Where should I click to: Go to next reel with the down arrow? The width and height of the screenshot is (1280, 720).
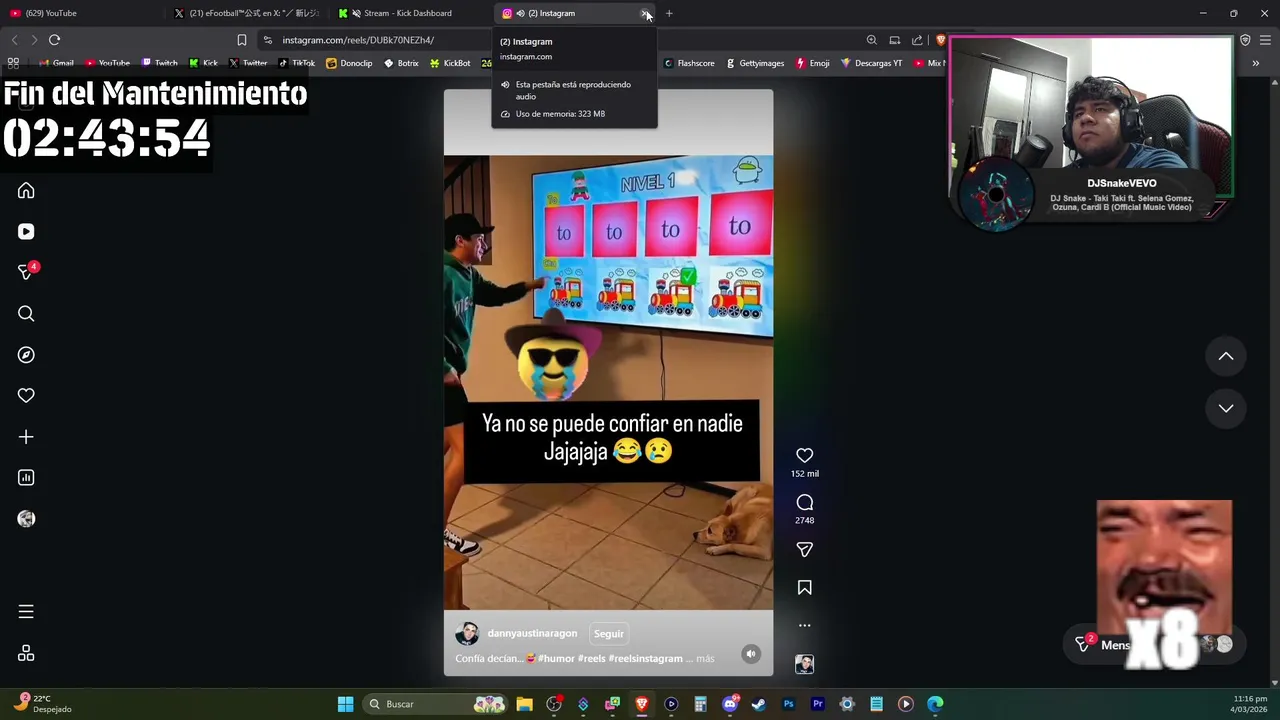click(x=1226, y=408)
